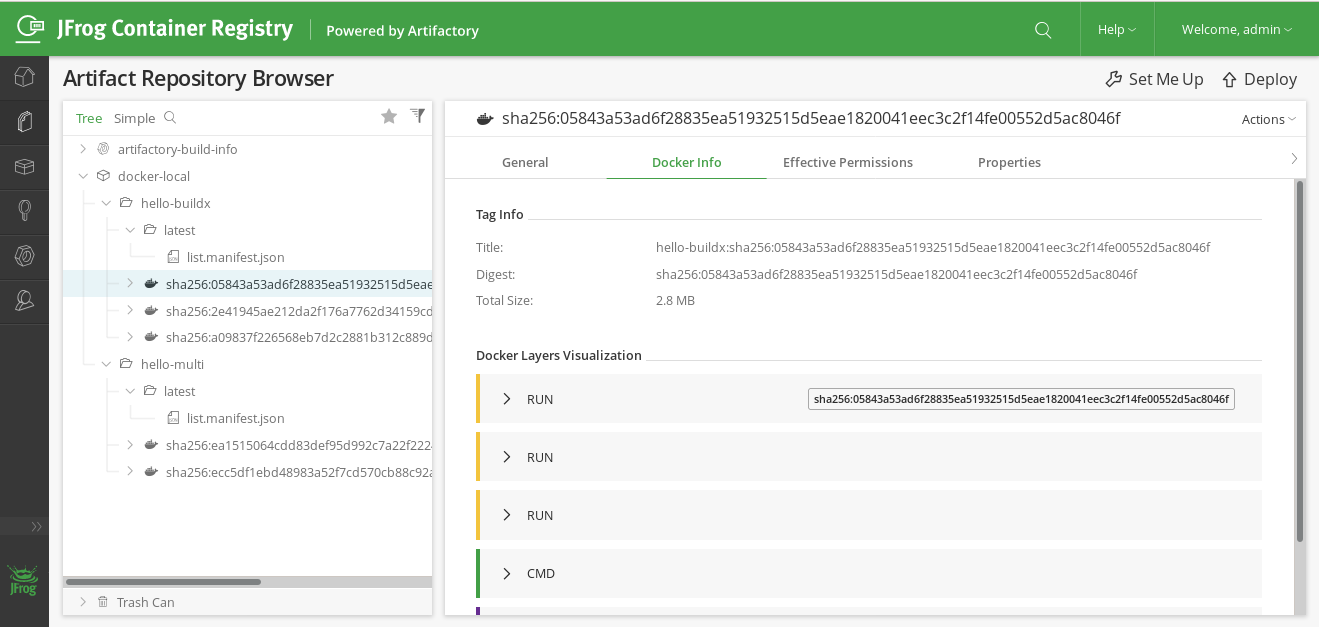This screenshot has height=627, width=1319.
Task: Collapse the hello-multi folder in the tree
Action: [106, 363]
